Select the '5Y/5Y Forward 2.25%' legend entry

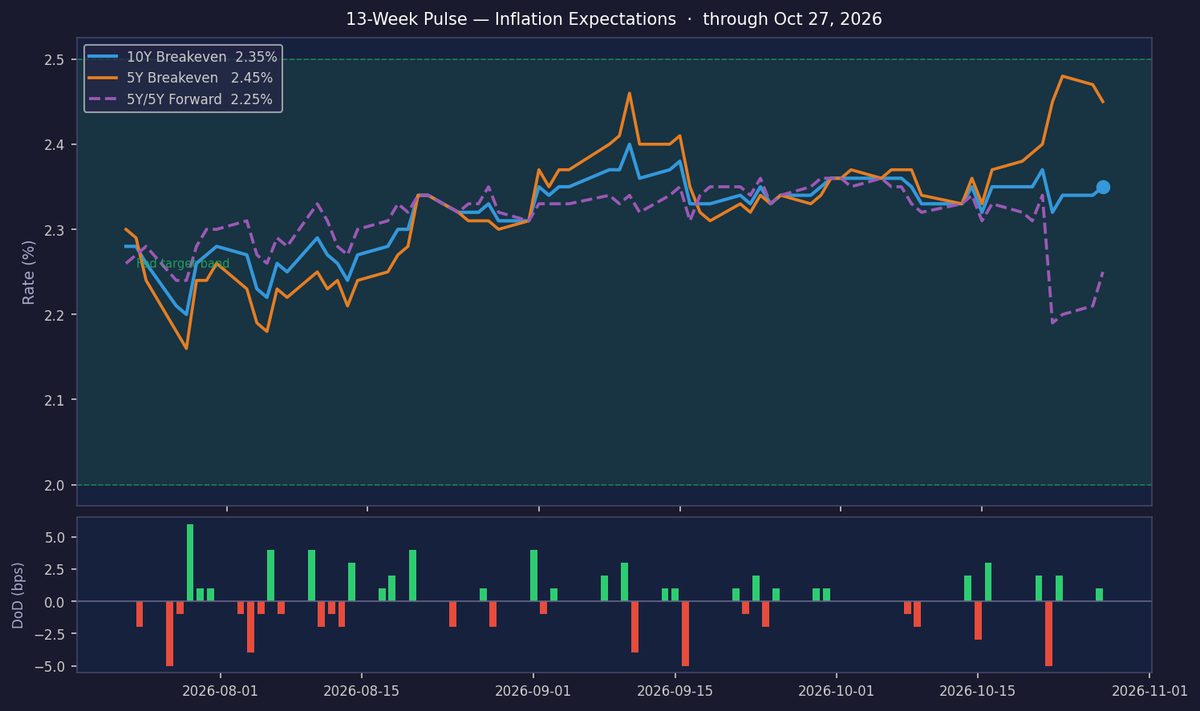[183, 98]
